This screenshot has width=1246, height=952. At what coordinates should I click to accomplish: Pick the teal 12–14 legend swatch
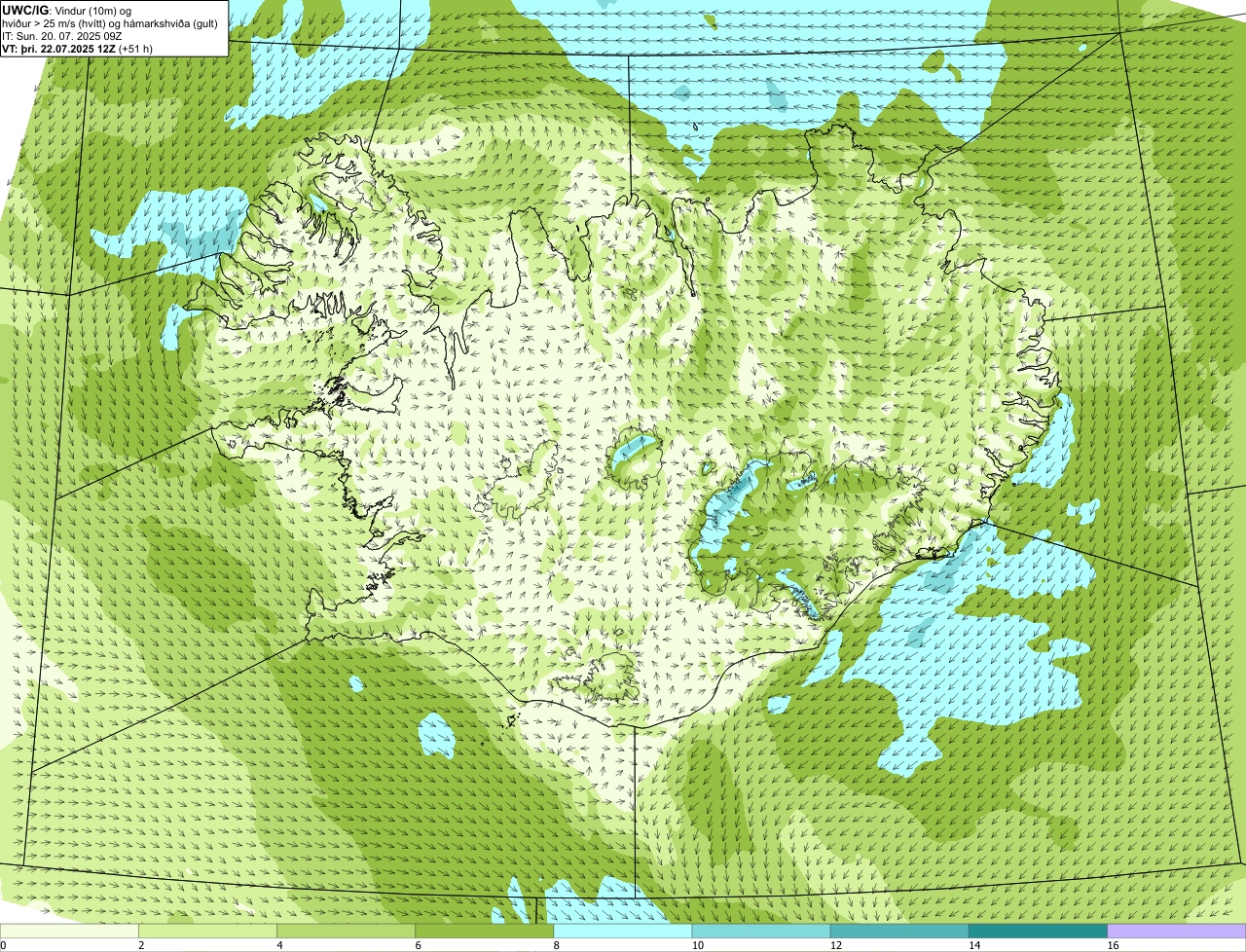(x=899, y=931)
